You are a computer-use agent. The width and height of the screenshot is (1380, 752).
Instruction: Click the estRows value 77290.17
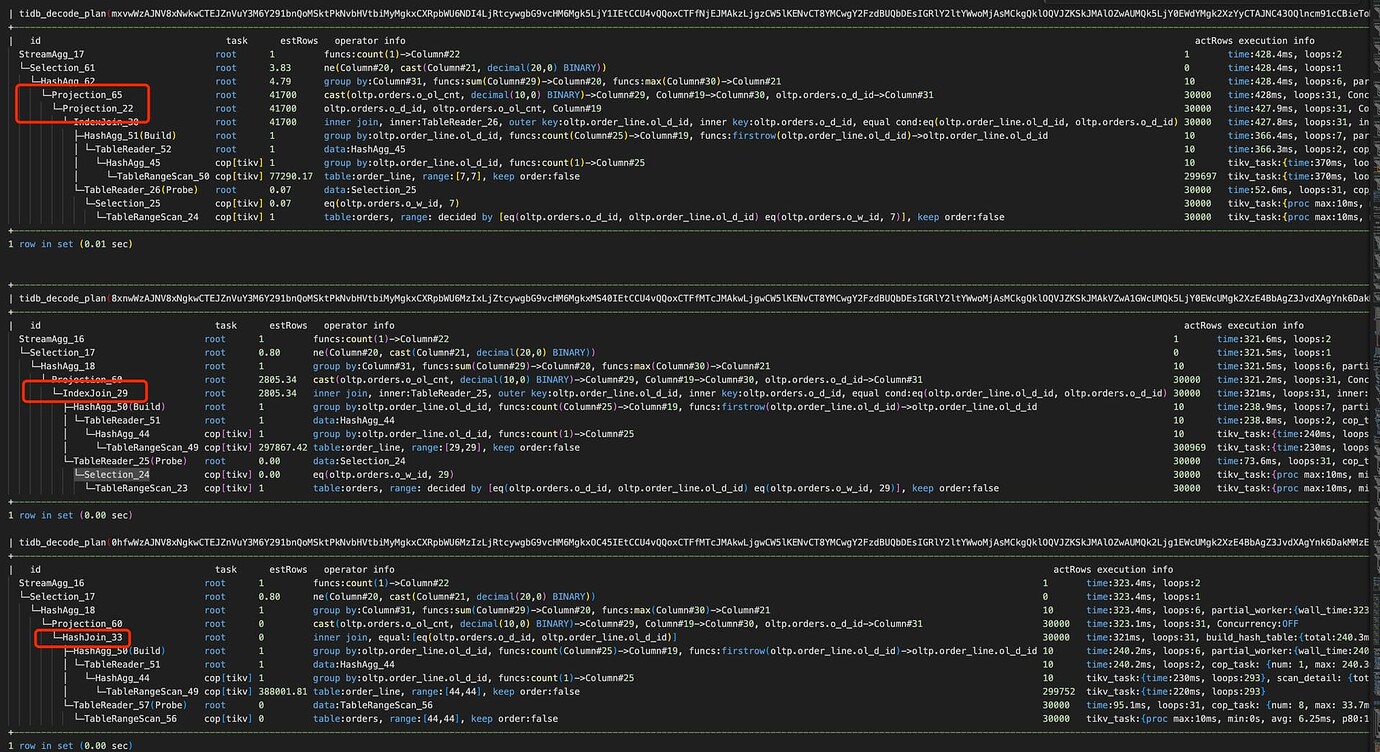point(291,176)
